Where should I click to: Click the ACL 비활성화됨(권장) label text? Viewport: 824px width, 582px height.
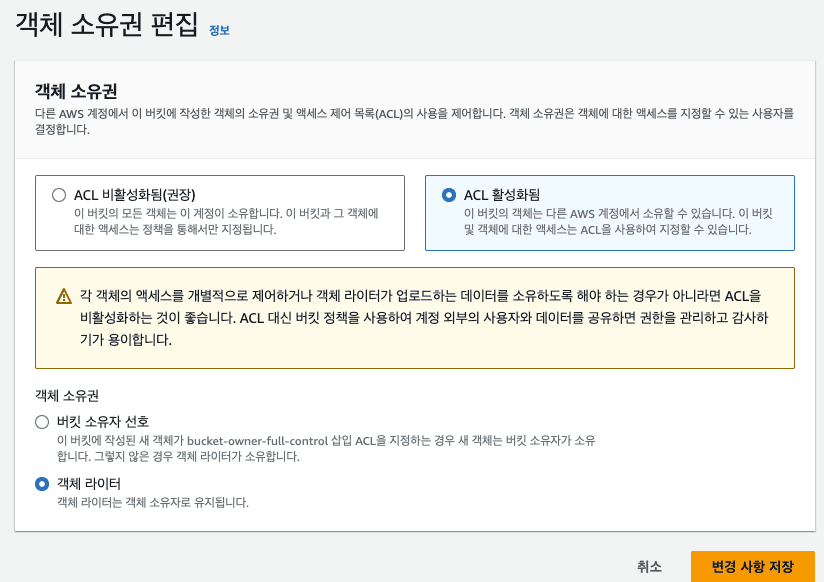tap(134, 195)
